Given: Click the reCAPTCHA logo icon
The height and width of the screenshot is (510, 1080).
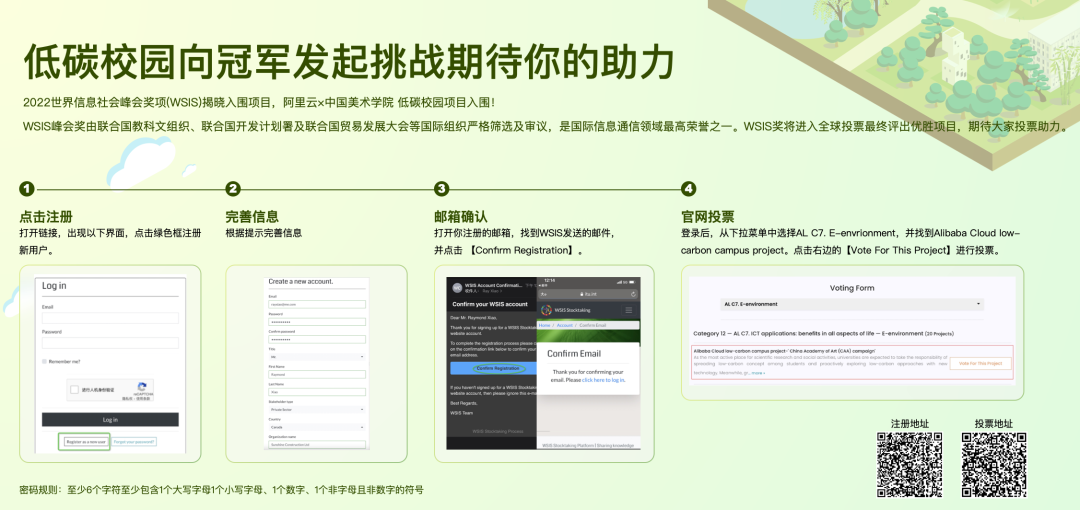Looking at the screenshot, I should click(142, 387).
